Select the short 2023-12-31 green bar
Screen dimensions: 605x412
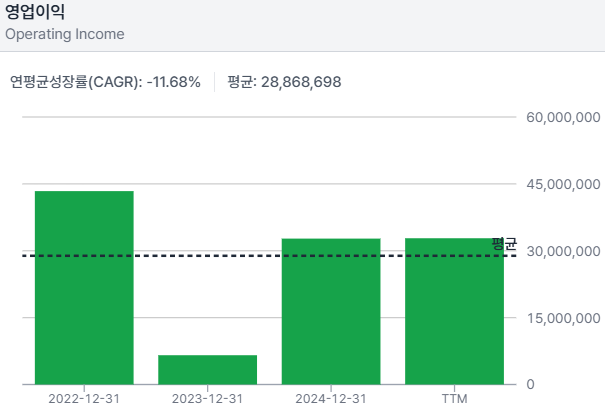[208, 369]
